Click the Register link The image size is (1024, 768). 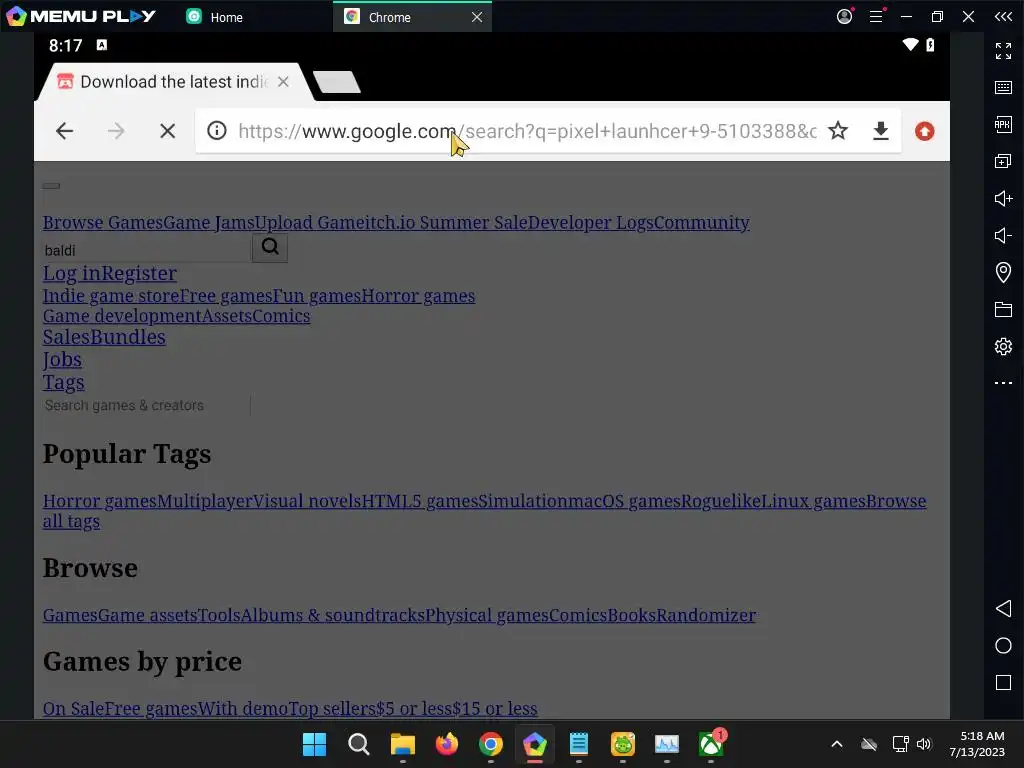139,273
